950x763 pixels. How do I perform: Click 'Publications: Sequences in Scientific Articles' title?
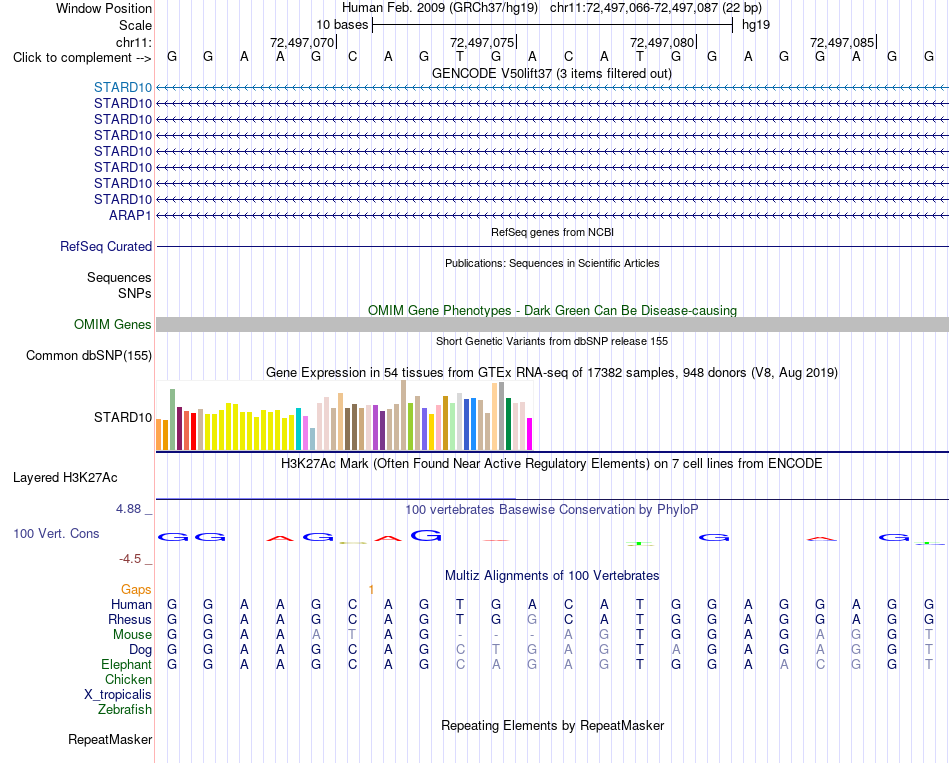552,263
